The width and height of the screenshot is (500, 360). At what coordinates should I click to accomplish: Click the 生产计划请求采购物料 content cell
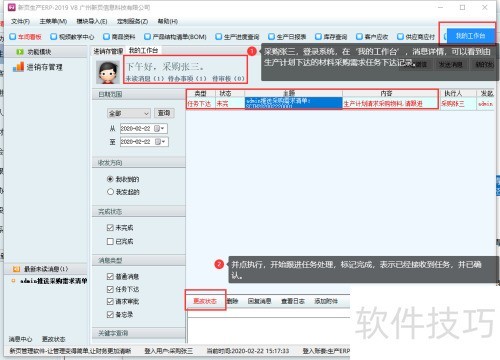pyautogui.click(x=390, y=103)
